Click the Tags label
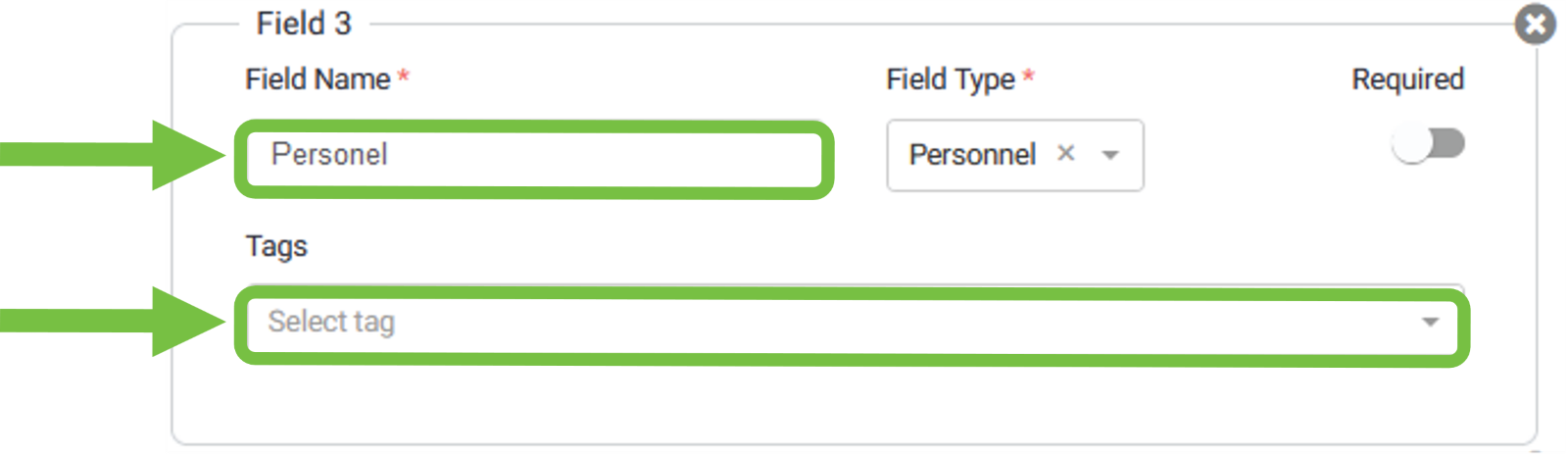The width and height of the screenshot is (1568, 455). [276, 246]
